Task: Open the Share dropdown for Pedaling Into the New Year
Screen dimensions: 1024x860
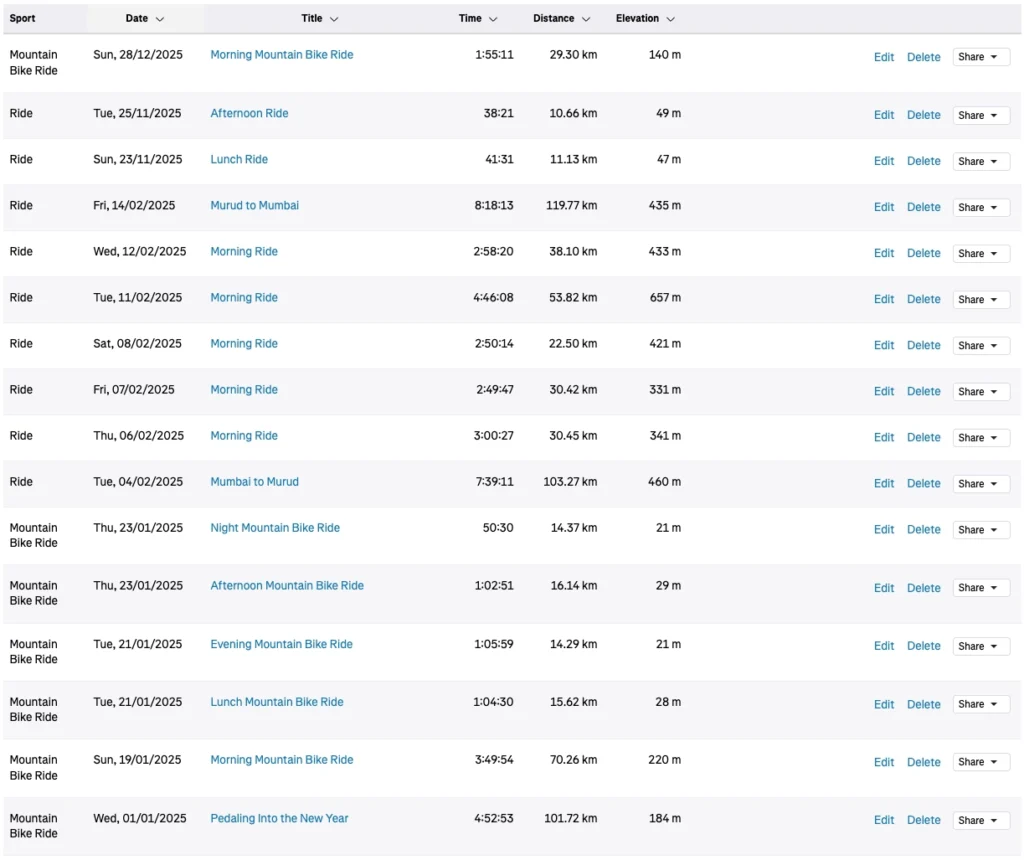Action: (x=980, y=820)
